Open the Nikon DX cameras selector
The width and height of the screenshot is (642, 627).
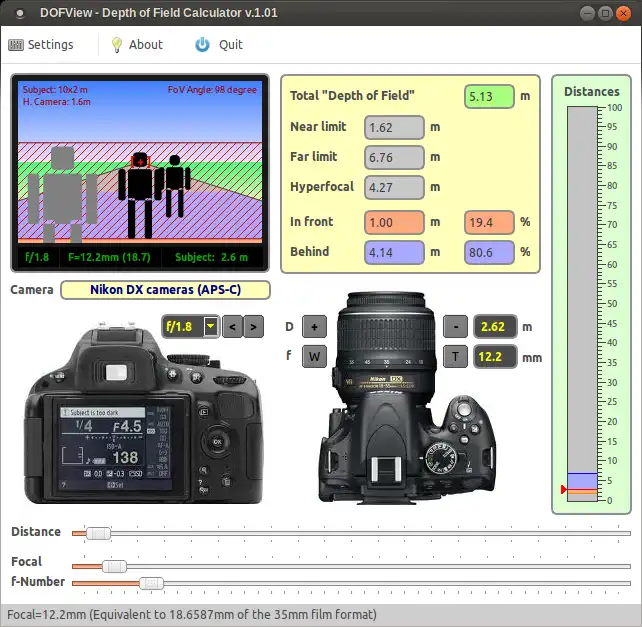point(165,290)
